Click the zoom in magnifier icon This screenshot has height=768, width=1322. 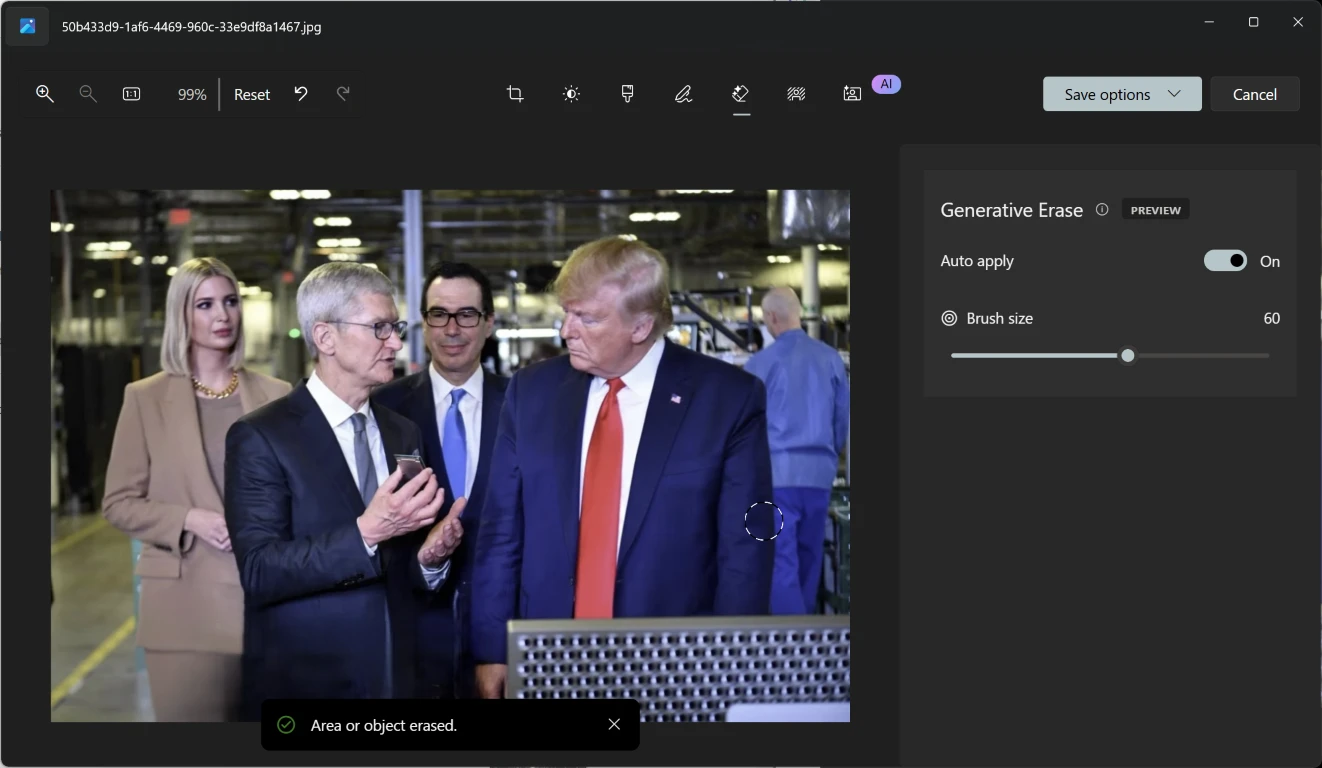tap(44, 93)
